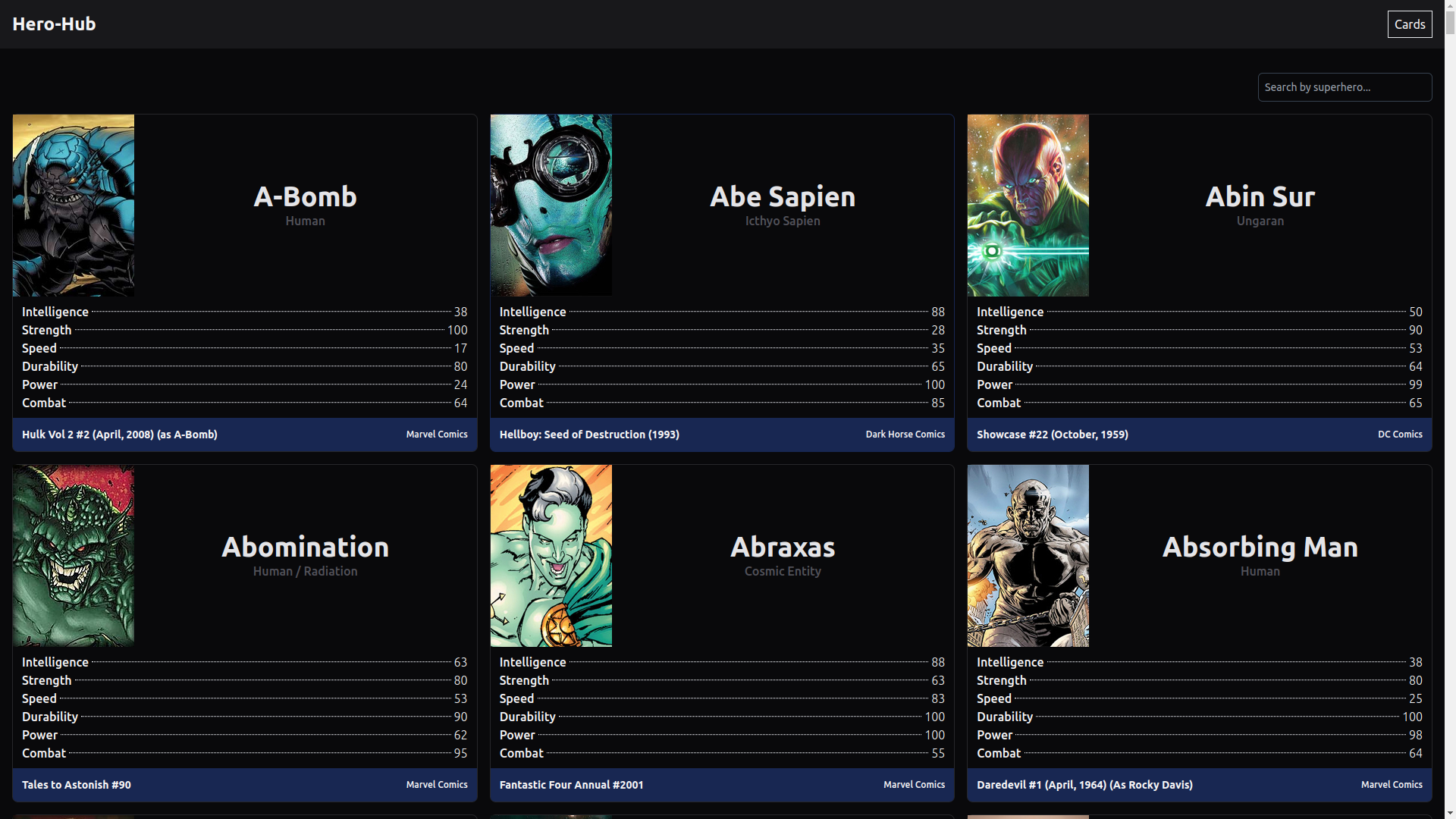Open the Abin Sur portrait image
This screenshot has width=1456, height=819.
[x=1028, y=206]
